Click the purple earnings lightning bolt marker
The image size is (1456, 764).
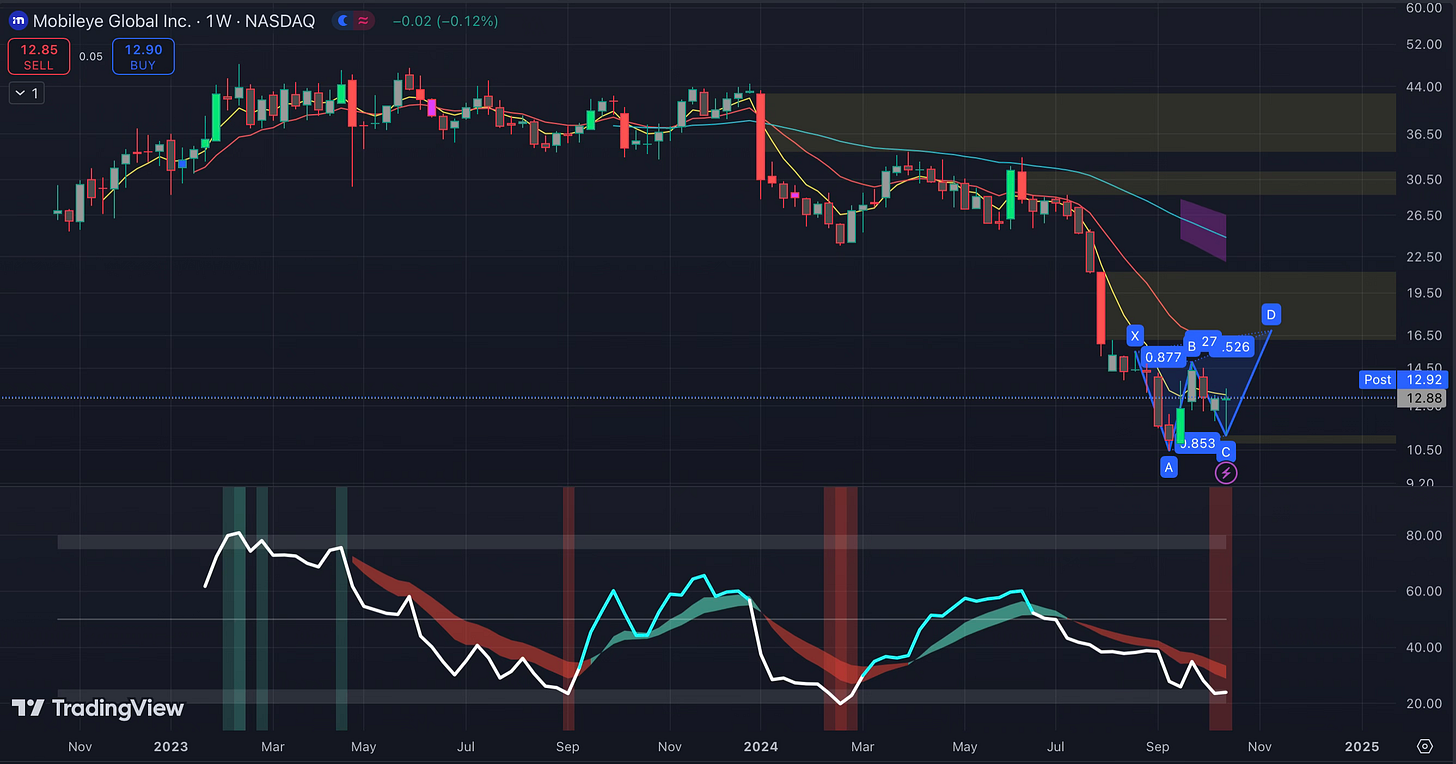point(1226,473)
